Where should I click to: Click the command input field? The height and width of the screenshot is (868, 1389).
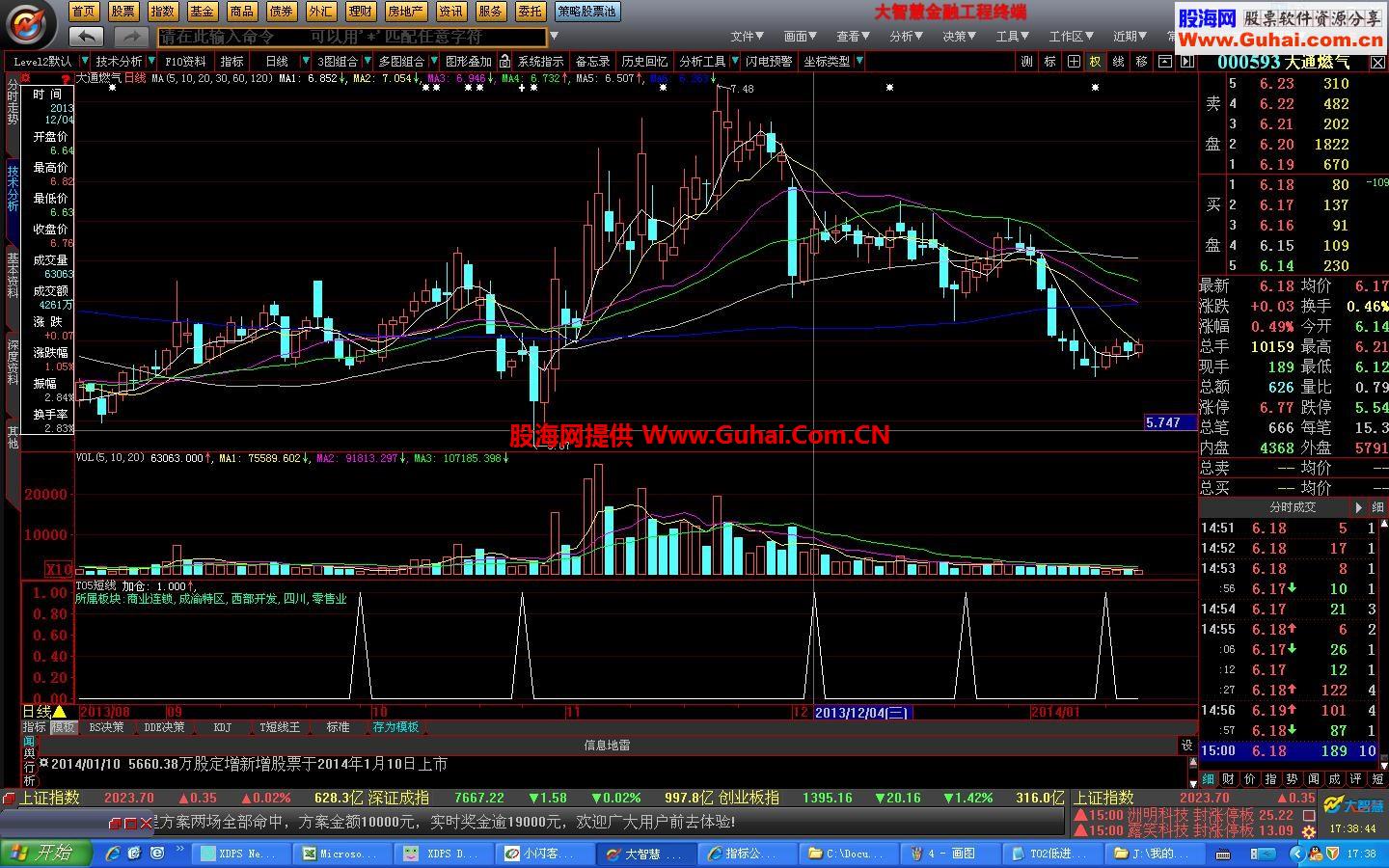[353, 37]
